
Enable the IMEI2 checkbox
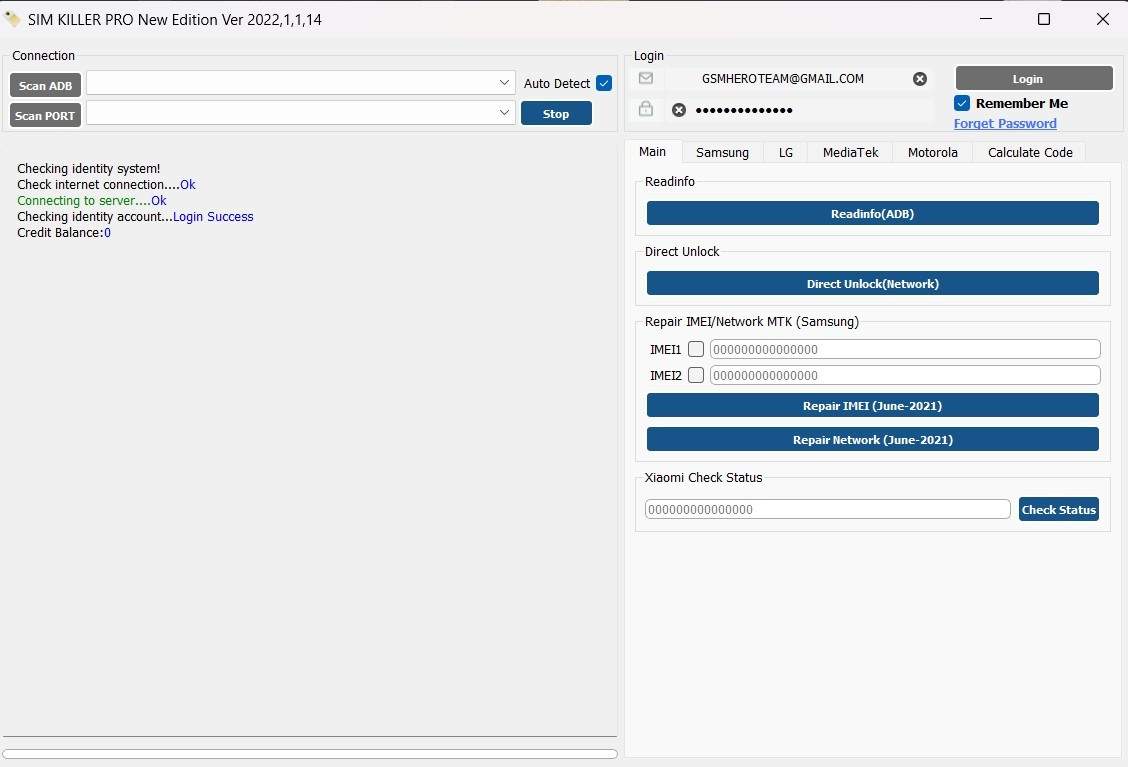(x=696, y=375)
